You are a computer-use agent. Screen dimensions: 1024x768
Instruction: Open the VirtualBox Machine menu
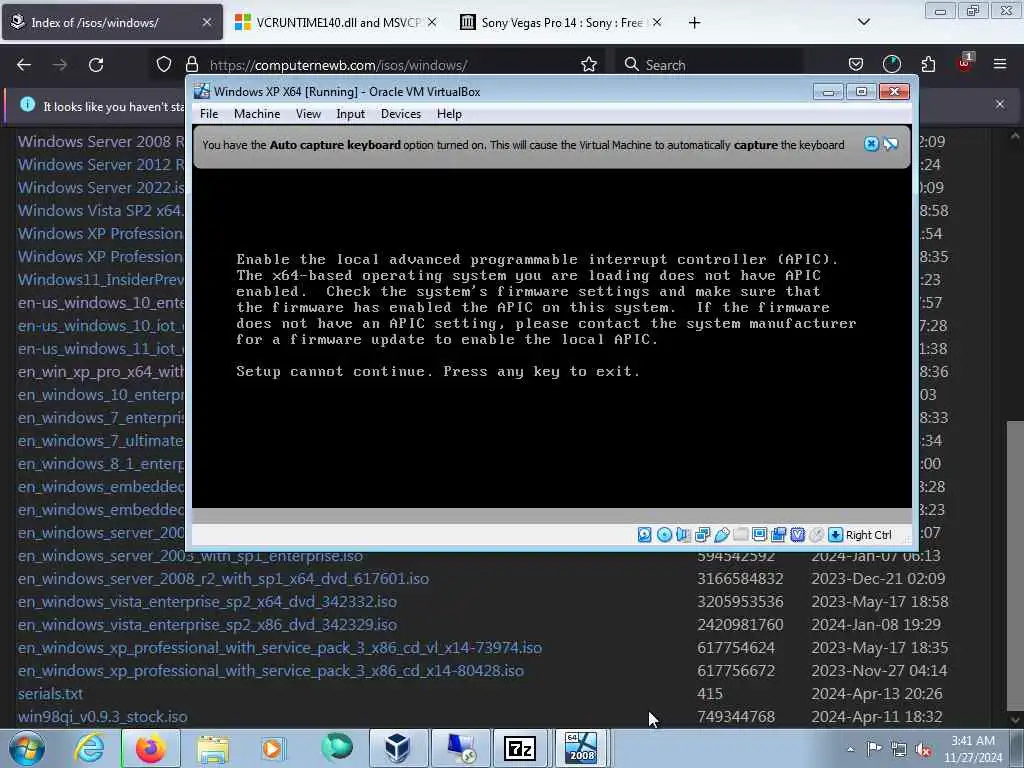[257, 114]
